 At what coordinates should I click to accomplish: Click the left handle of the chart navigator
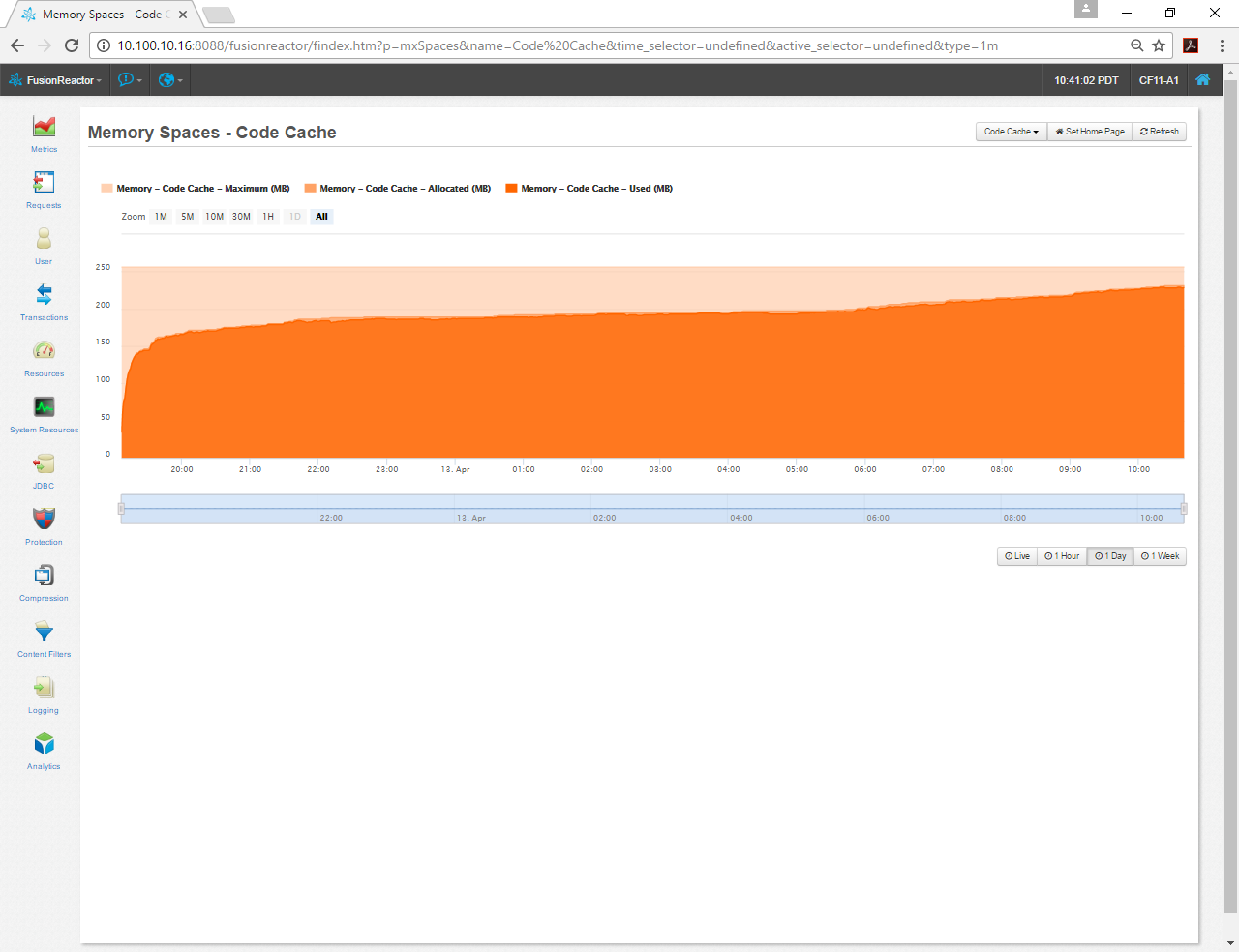(121, 508)
